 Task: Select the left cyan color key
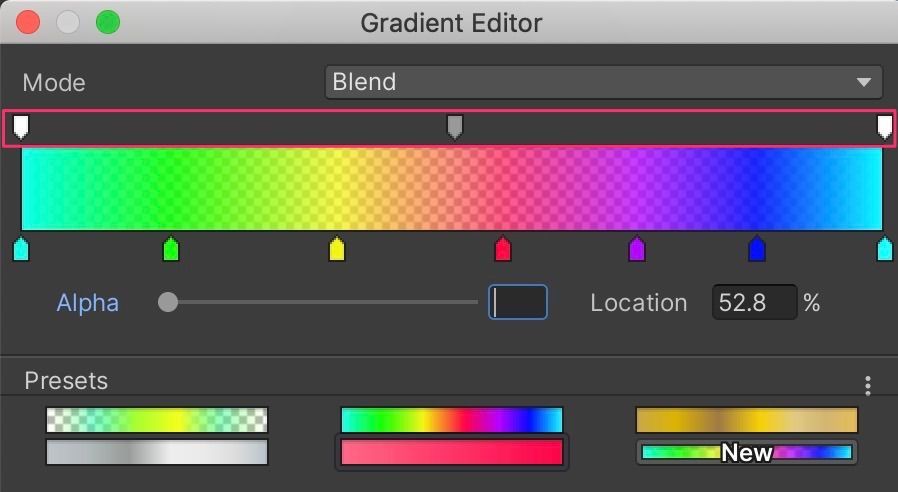click(x=21, y=249)
